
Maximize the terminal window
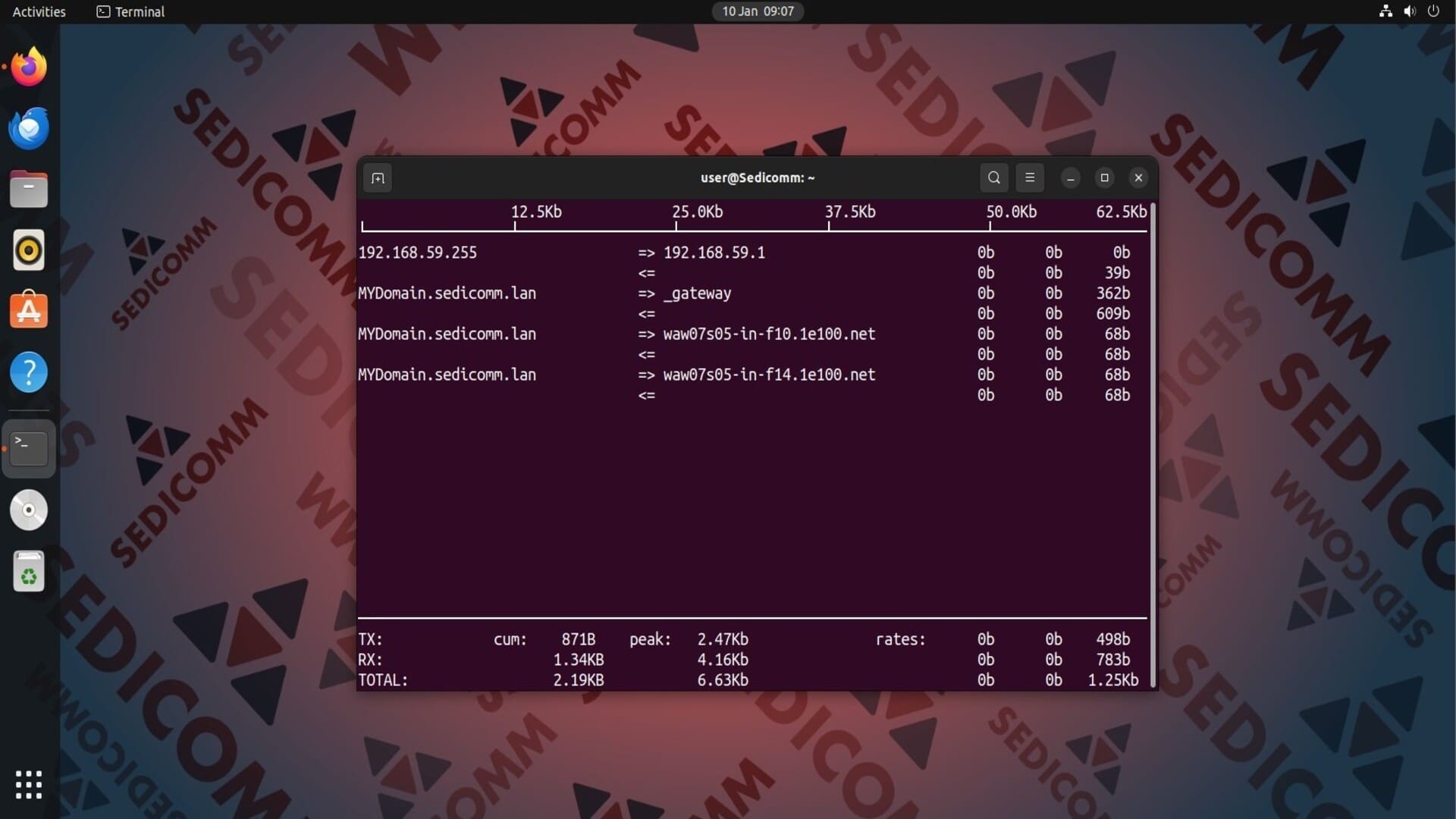[1104, 177]
